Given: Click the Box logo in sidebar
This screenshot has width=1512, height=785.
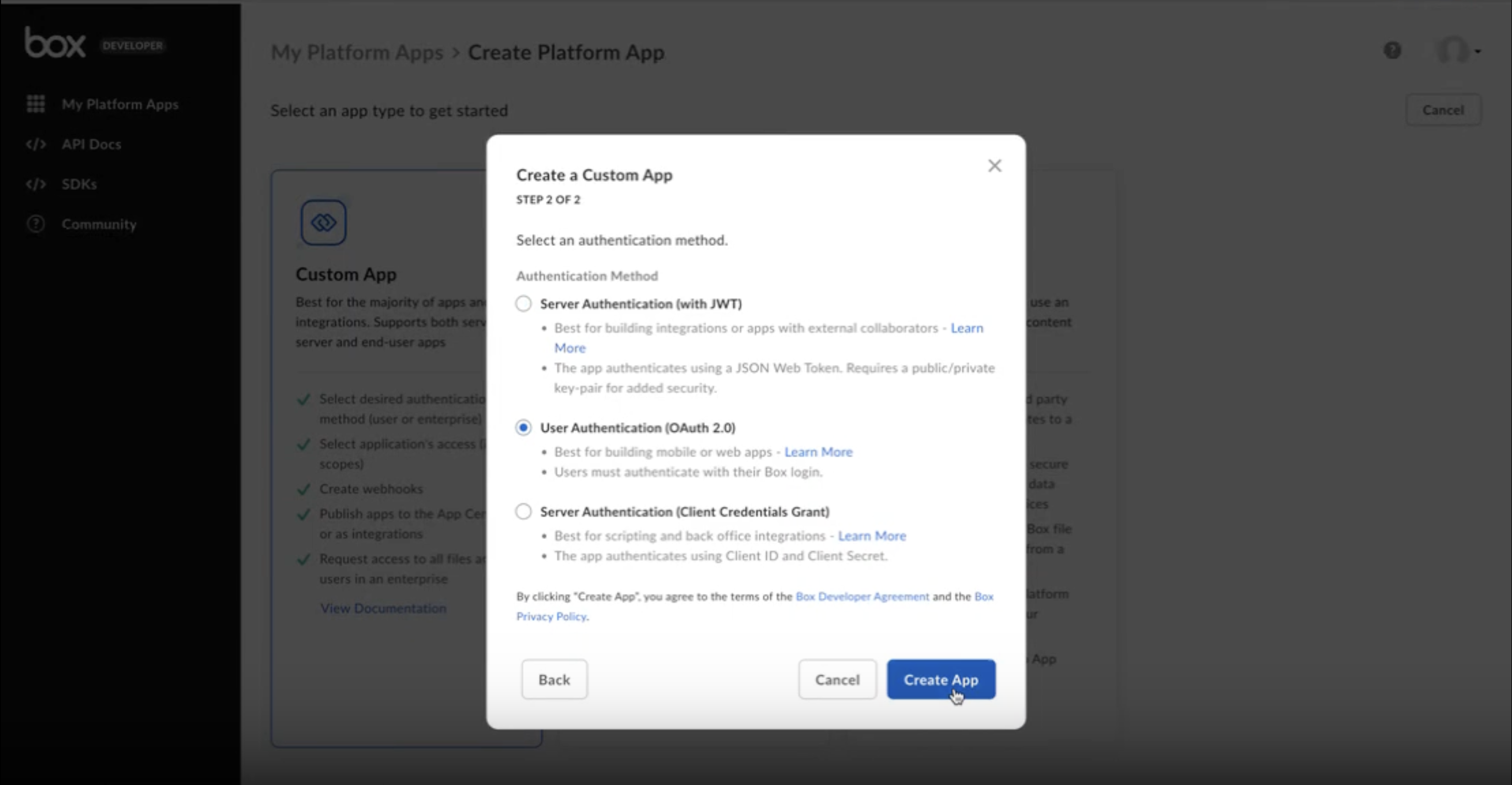Looking at the screenshot, I should pyautogui.click(x=54, y=43).
